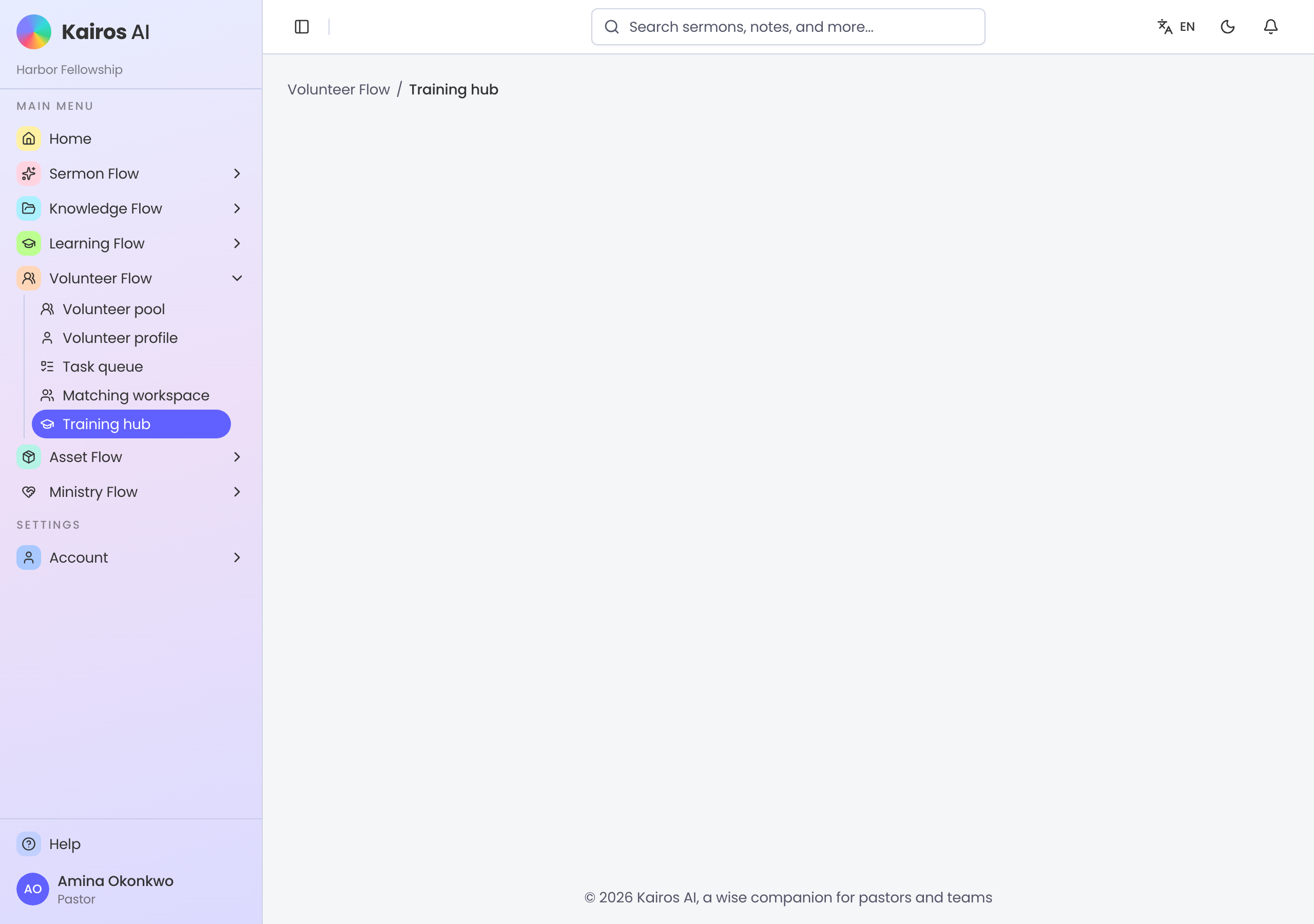Click the Harbor Fellowship church name
1314x924 pixels.
click(x=69, y=70)
